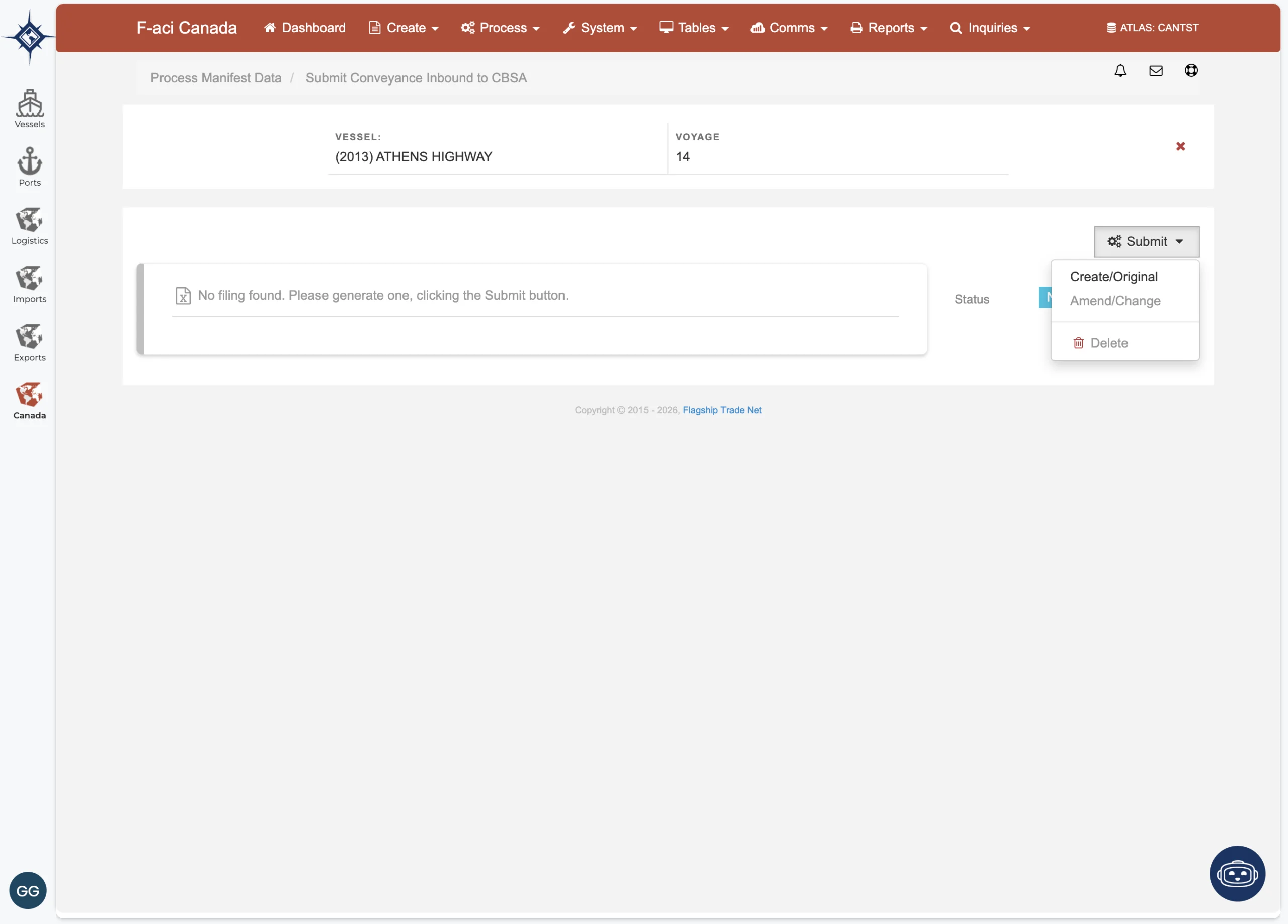Screen dimensions: 1288x924
Task: Toggle the Submit dropdown button
Action: 1146,241
